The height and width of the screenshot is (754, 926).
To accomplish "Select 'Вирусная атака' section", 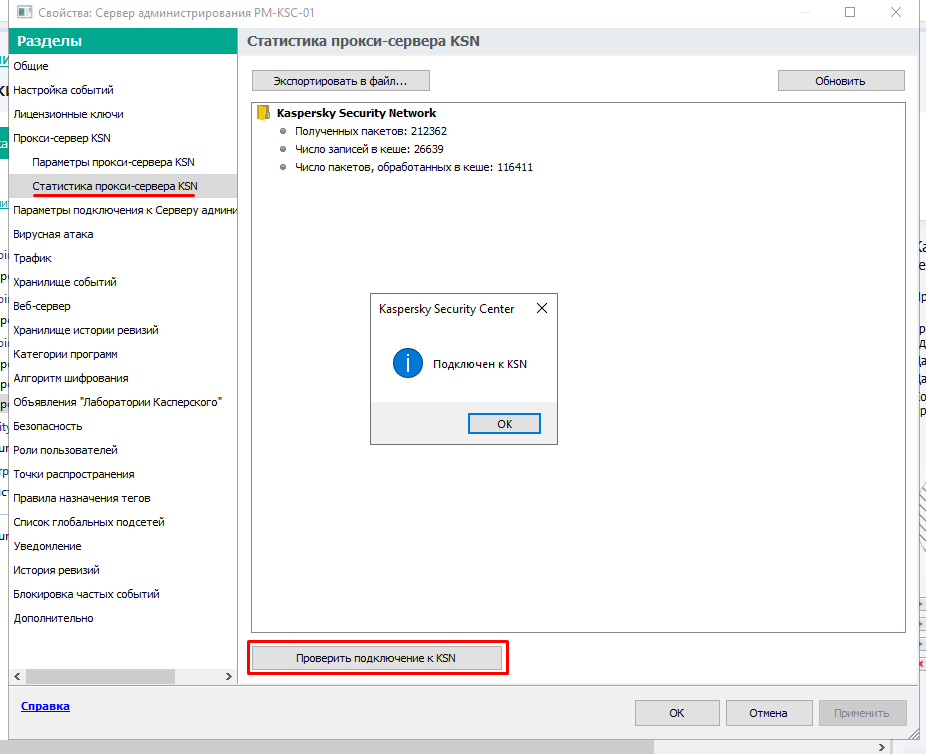I will pyautogui.click(x=123, y=234).
